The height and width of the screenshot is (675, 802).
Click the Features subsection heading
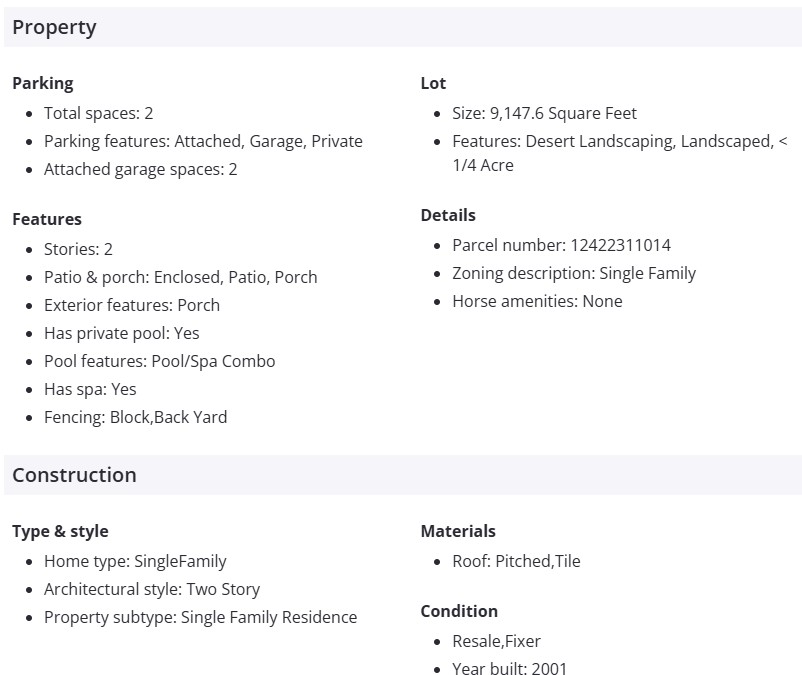[47, 219]
